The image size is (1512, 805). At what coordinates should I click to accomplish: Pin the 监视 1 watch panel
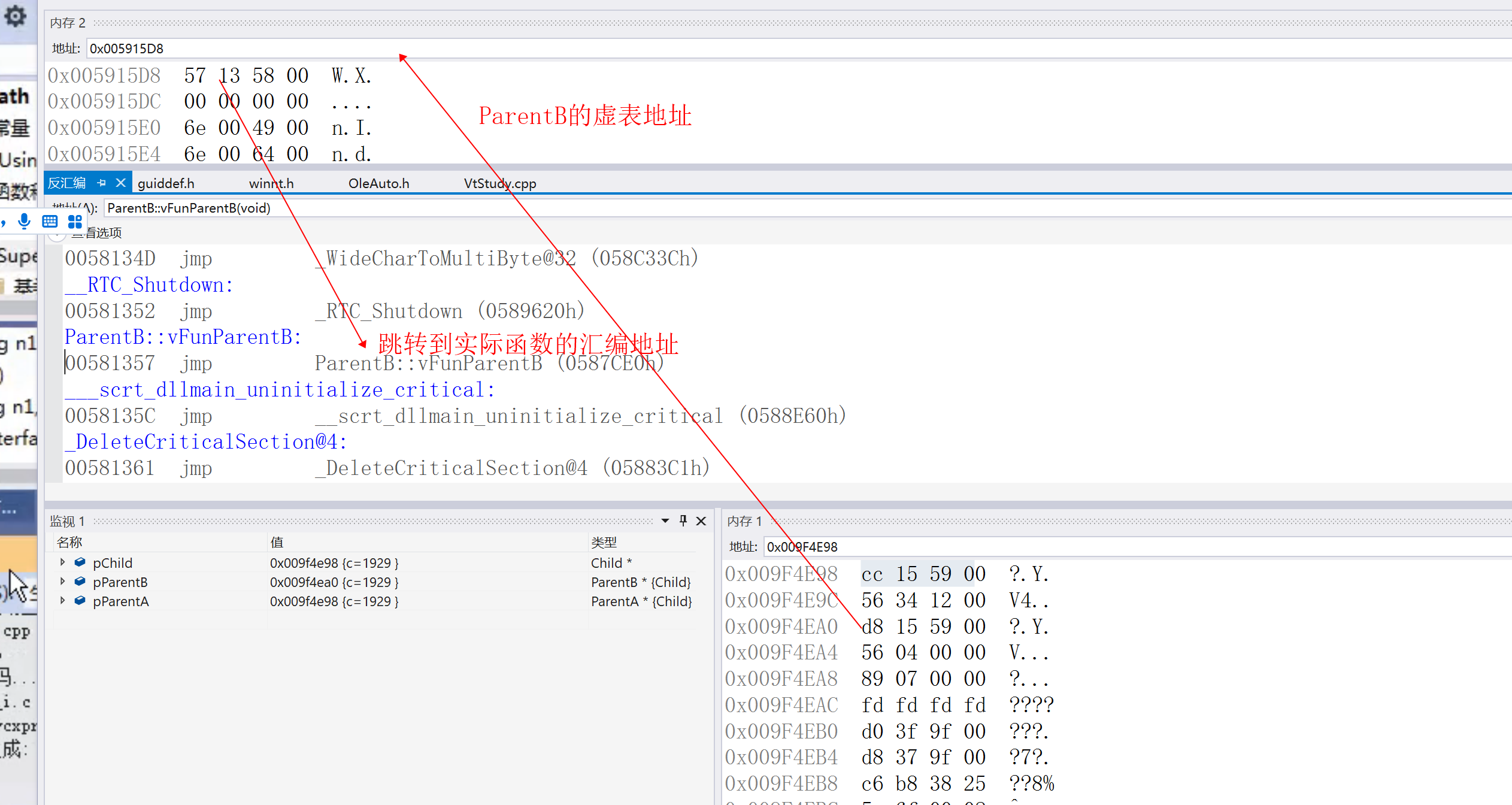683,520
